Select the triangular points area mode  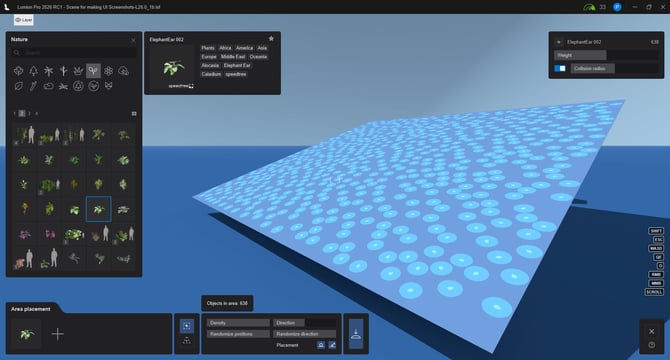click(x=187, y=341)
